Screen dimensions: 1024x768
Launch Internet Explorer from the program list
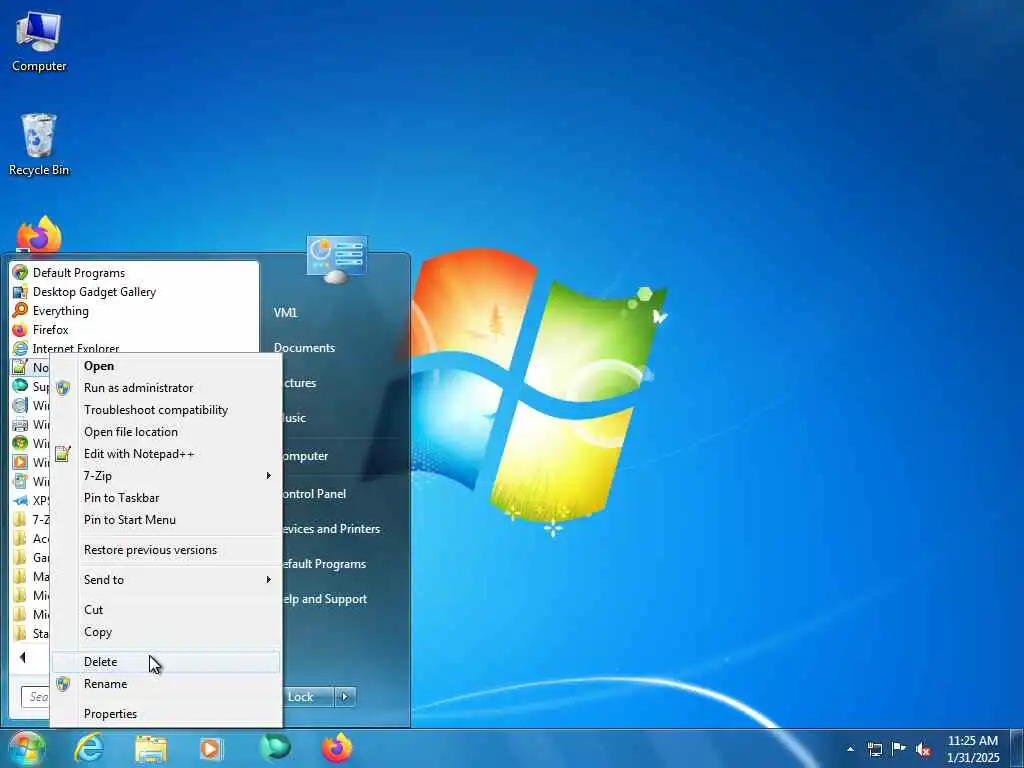[135, 347]
